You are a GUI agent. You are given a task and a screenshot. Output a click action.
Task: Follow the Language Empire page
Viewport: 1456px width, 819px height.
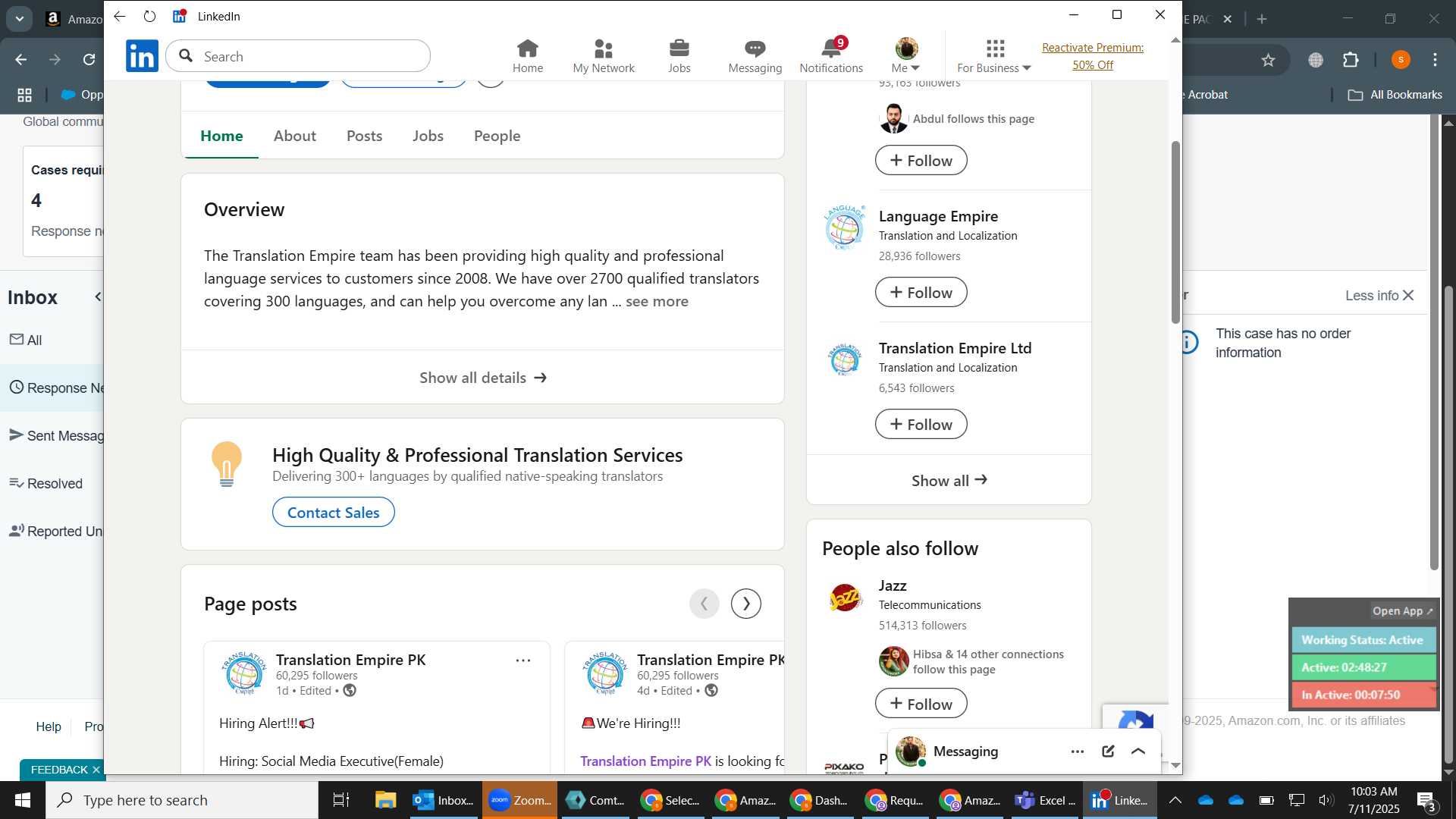tap(921, 293)
